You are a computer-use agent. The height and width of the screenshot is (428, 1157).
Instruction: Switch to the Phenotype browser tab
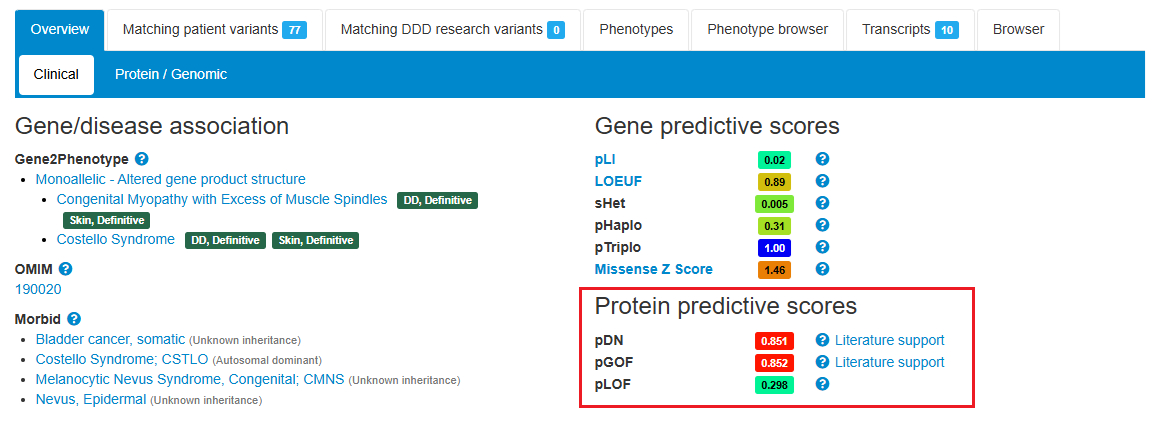[x=767, y=29]
